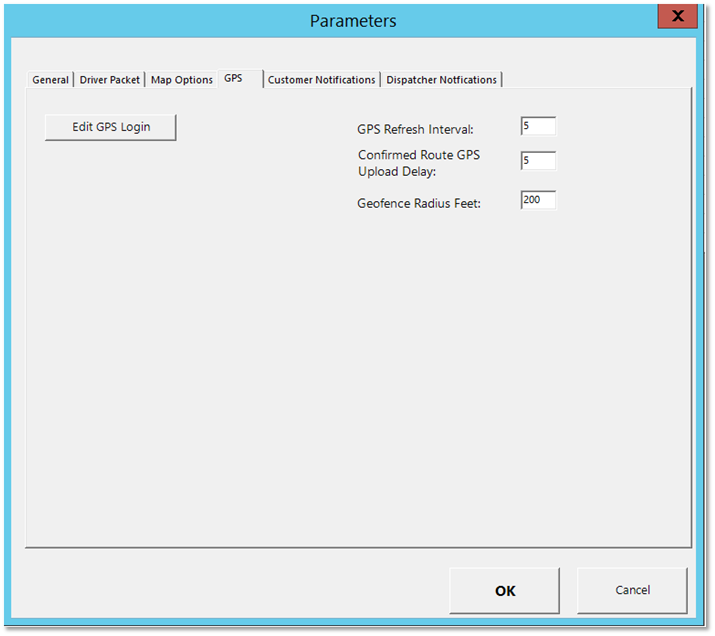Open the Driver Packet tab
This screenshot has height=636, width=715.
pyautogui.click(x=110, y=80)
